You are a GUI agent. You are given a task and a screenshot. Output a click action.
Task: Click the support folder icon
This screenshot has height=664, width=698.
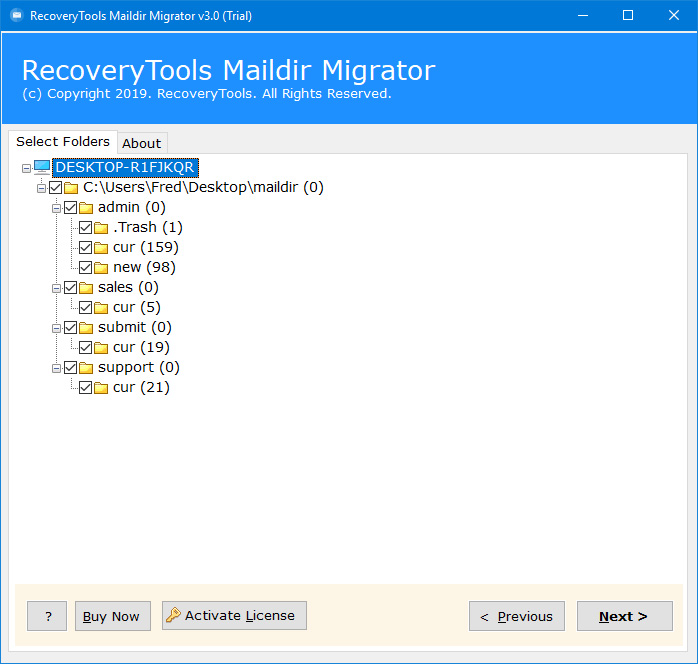(x=86, y=368)
